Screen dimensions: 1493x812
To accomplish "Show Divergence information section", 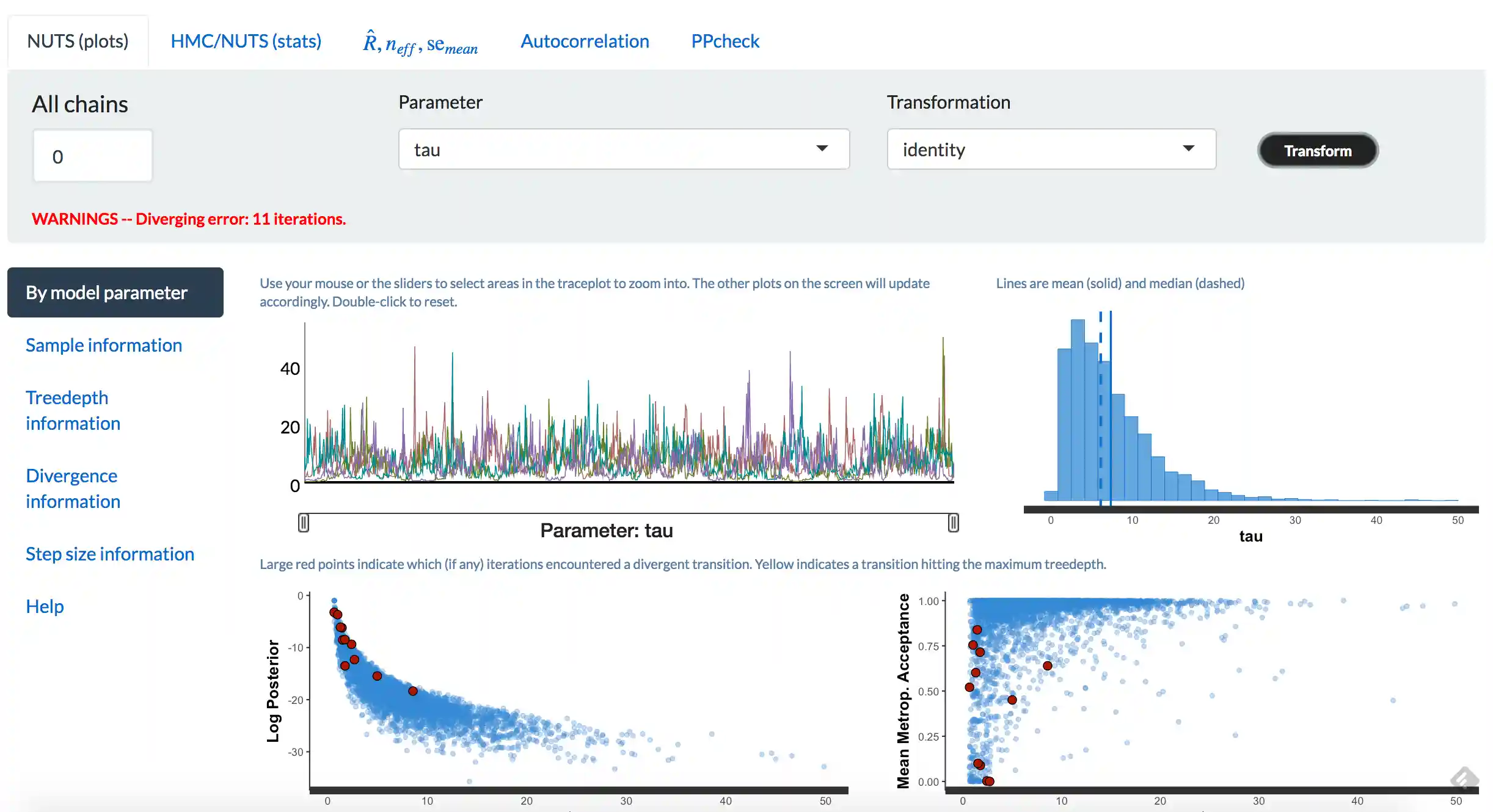I will point(73,488).
